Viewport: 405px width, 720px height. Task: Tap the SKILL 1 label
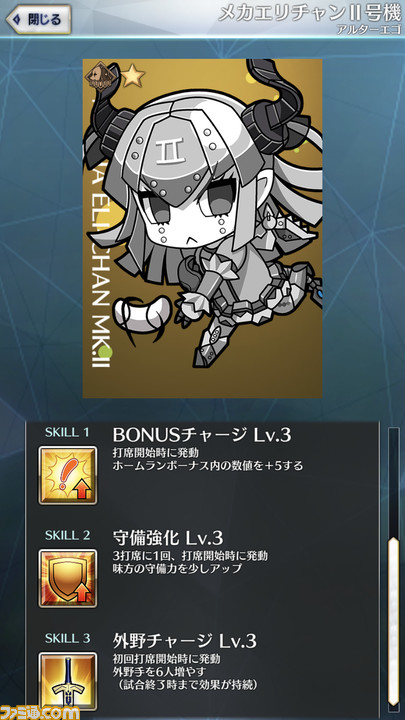click(68, 432)
